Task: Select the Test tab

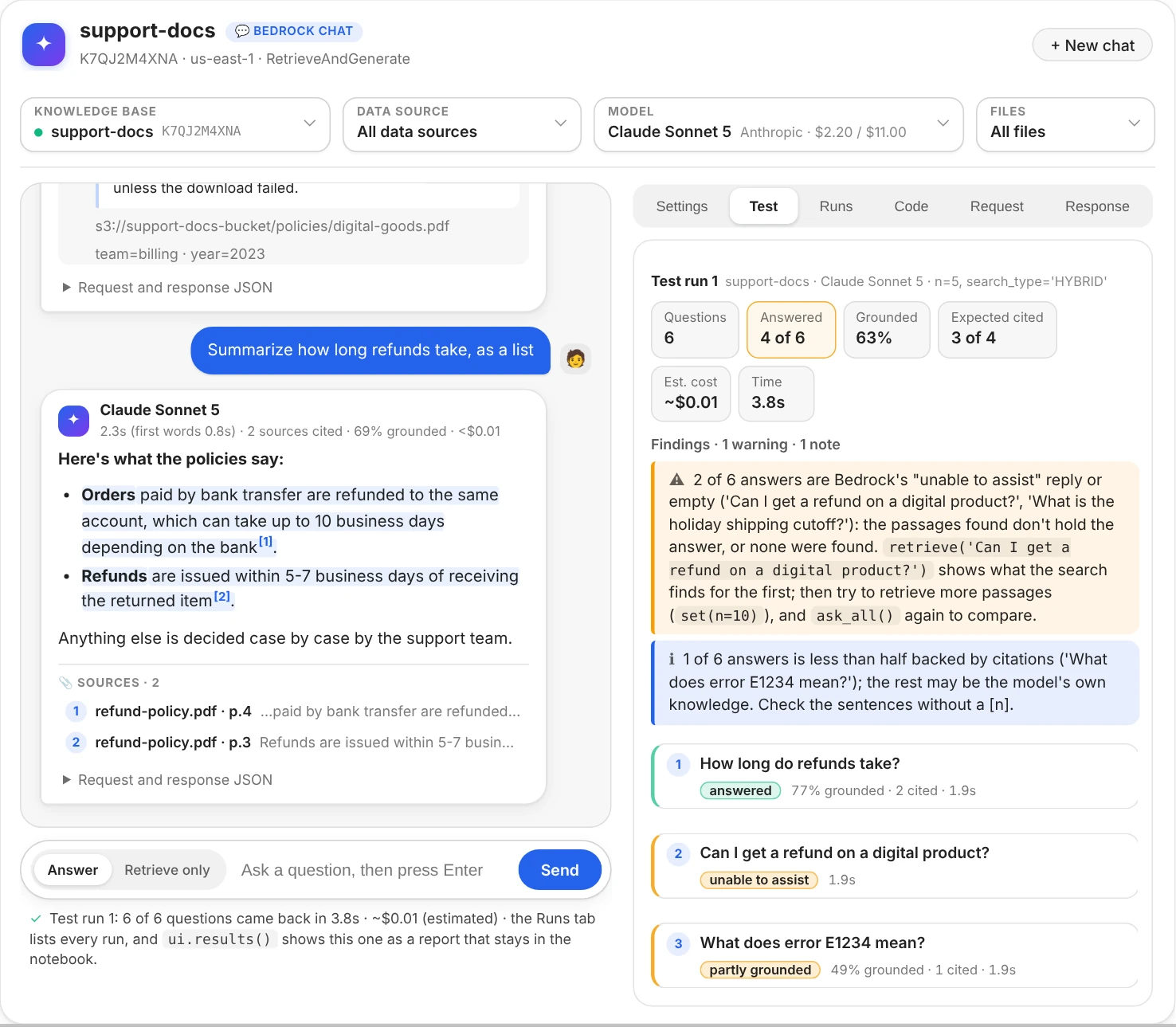Action: [x=763, y=206]
